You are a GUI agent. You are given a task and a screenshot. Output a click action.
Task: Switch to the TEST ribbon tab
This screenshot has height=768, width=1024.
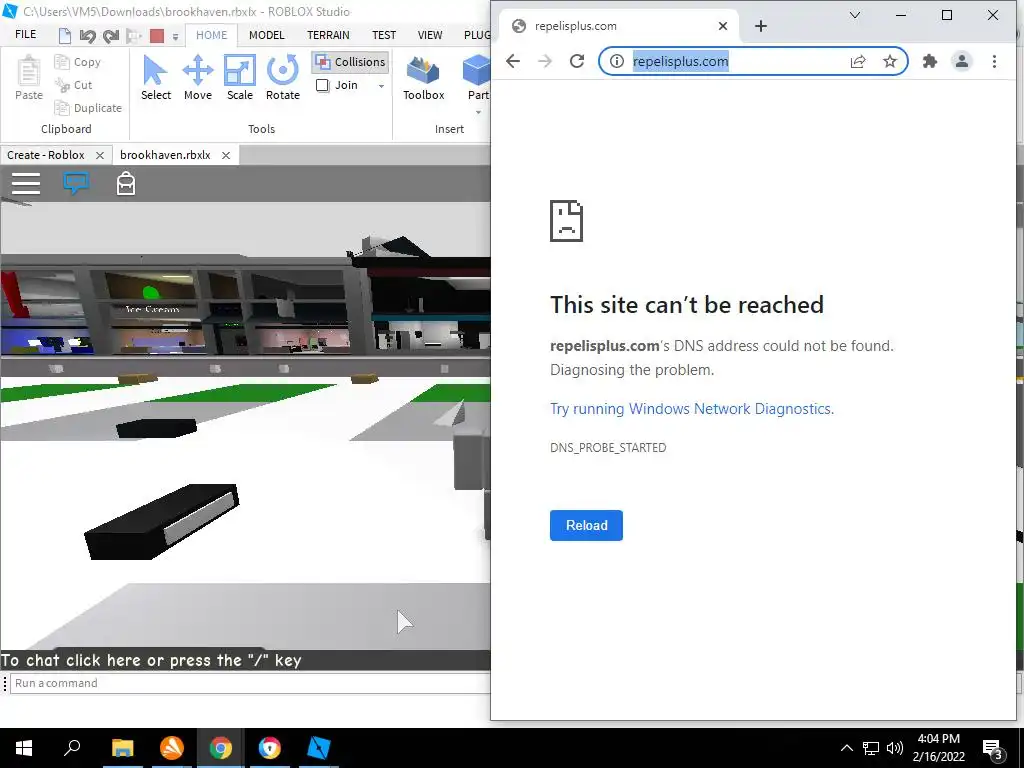(384, 35)
